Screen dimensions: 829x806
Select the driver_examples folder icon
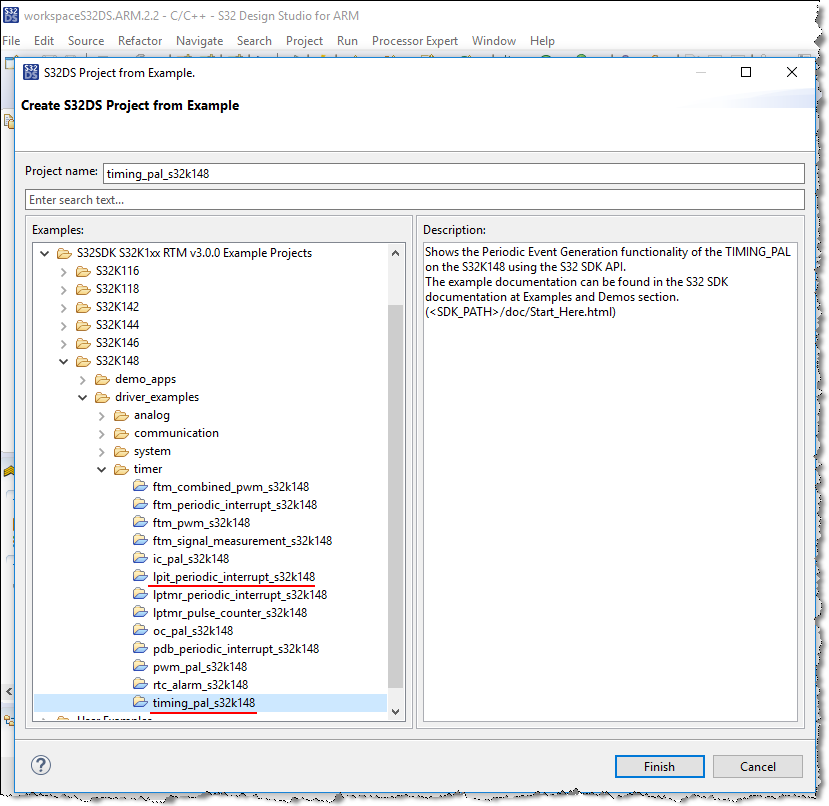coord(102,397)
